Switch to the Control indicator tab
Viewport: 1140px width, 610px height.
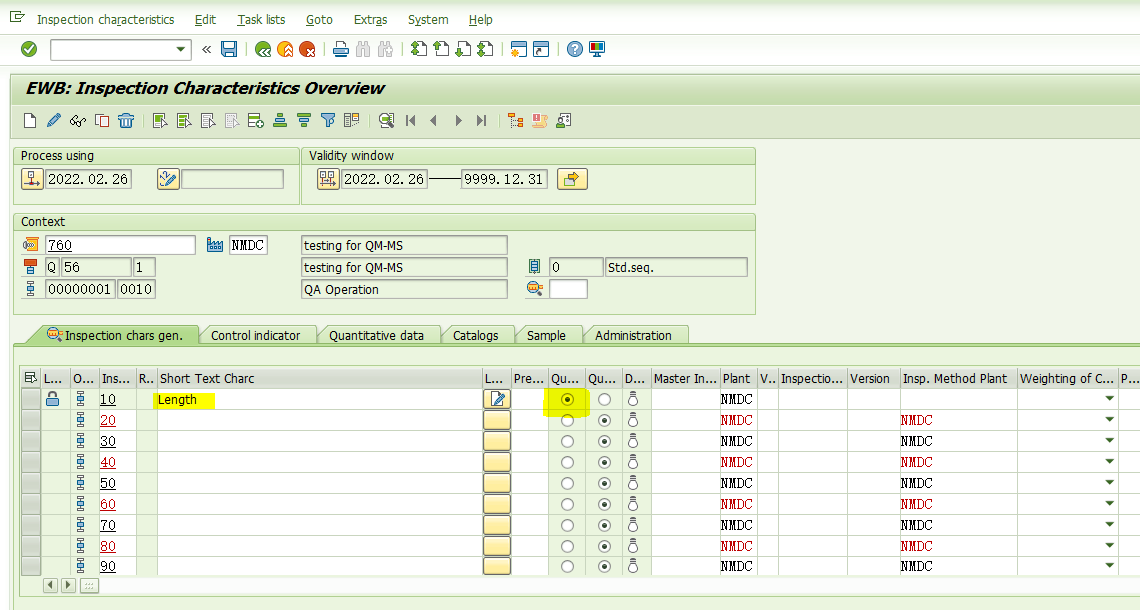point(258,335)
